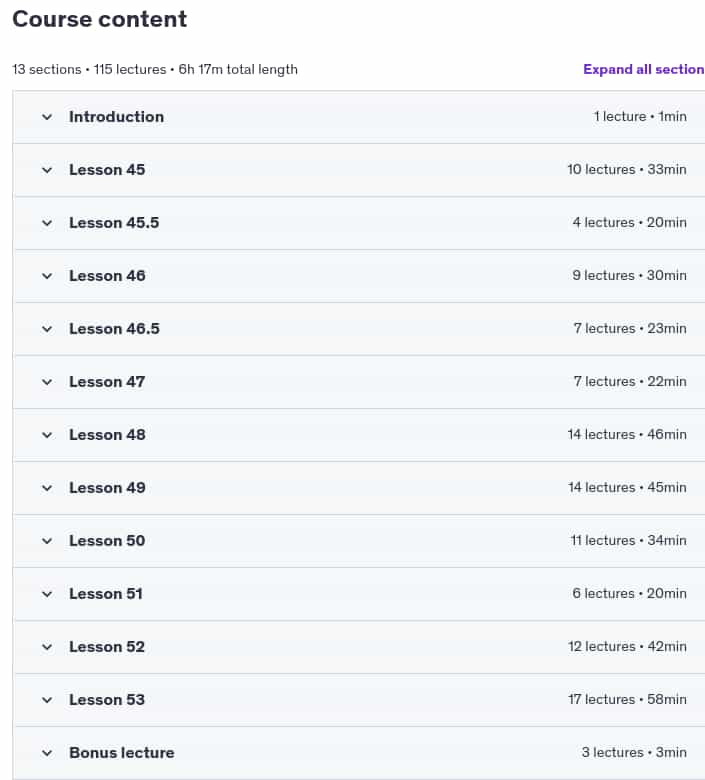The width and height of the screenshot is (705, 780).
Task: Click '6 lectures • 20min' in Lesson 51
Action: tap(629, 593)
